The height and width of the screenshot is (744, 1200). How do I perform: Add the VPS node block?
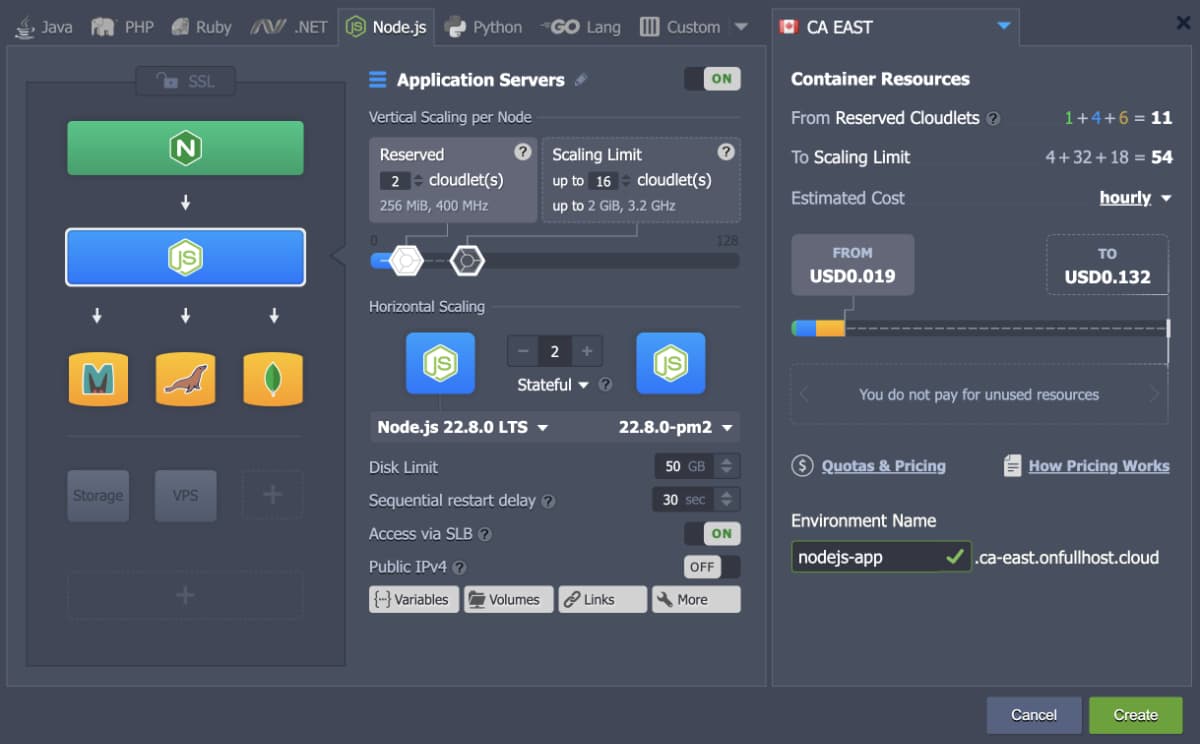[x=185, y=495]
